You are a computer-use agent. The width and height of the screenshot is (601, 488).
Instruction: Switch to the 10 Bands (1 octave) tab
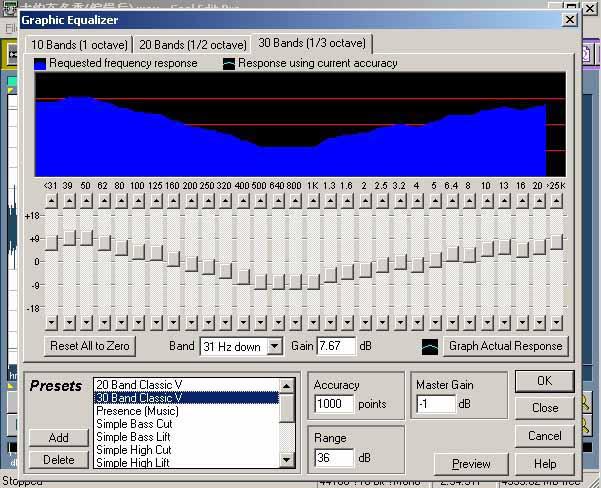click(78, 44)
